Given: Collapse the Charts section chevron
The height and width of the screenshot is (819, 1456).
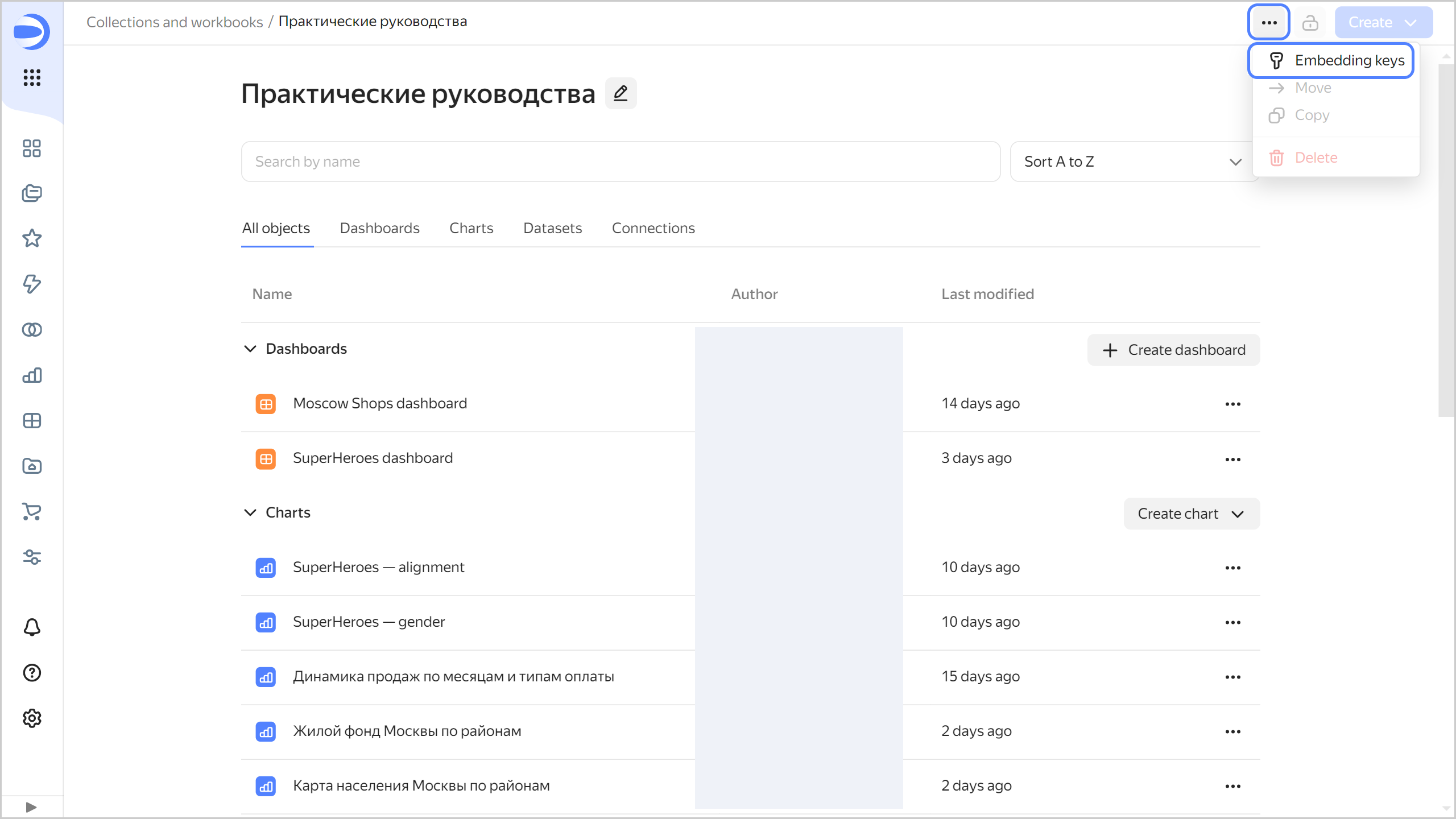Looking at the screenshot, I should point(250,512).
